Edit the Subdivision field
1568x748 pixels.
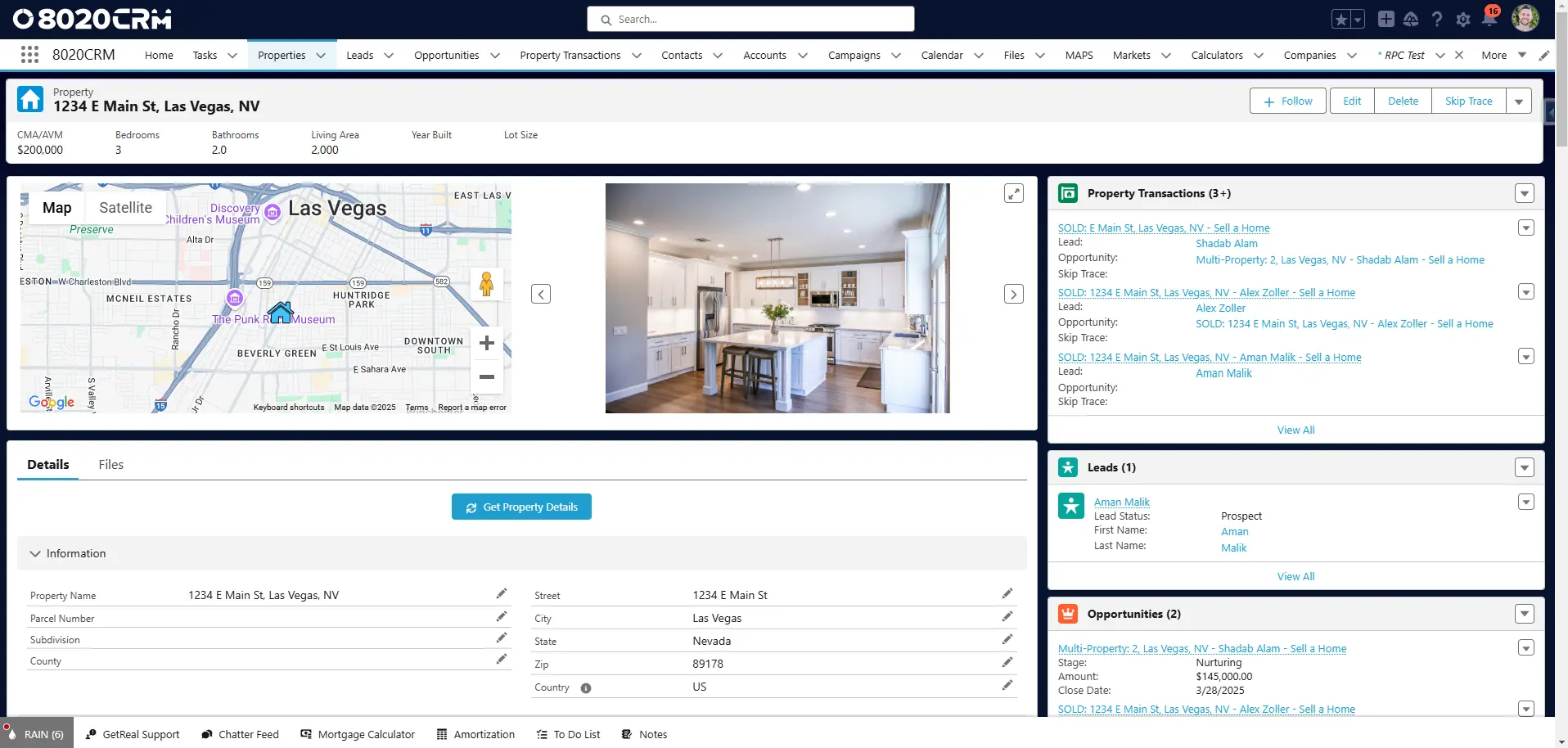click(502, 638)
